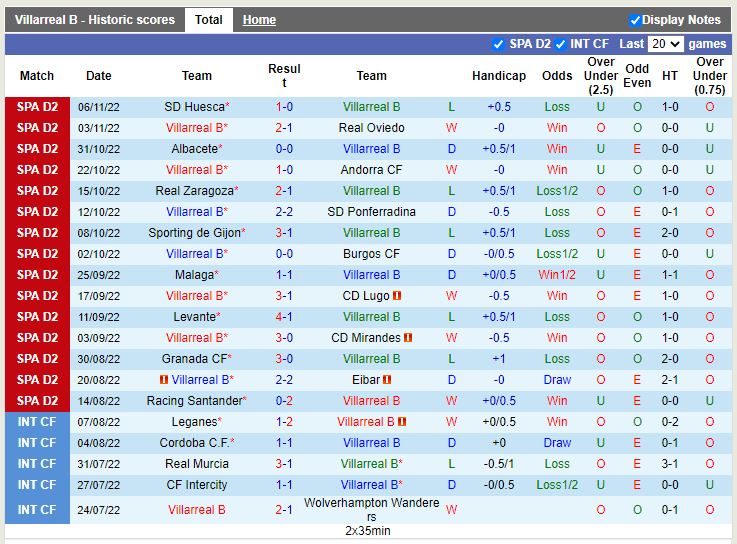Click the 1-0 score of SD Huesca match
Image resolution: width=737 pixels, height=544 pixels.
[x=284, y=107]
